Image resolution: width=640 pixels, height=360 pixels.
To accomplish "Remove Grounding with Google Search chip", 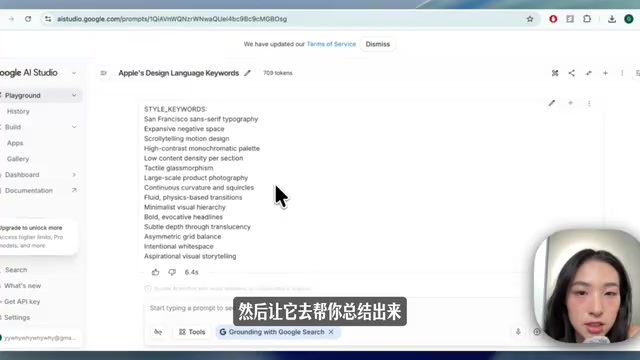I will tap(331, 332).
